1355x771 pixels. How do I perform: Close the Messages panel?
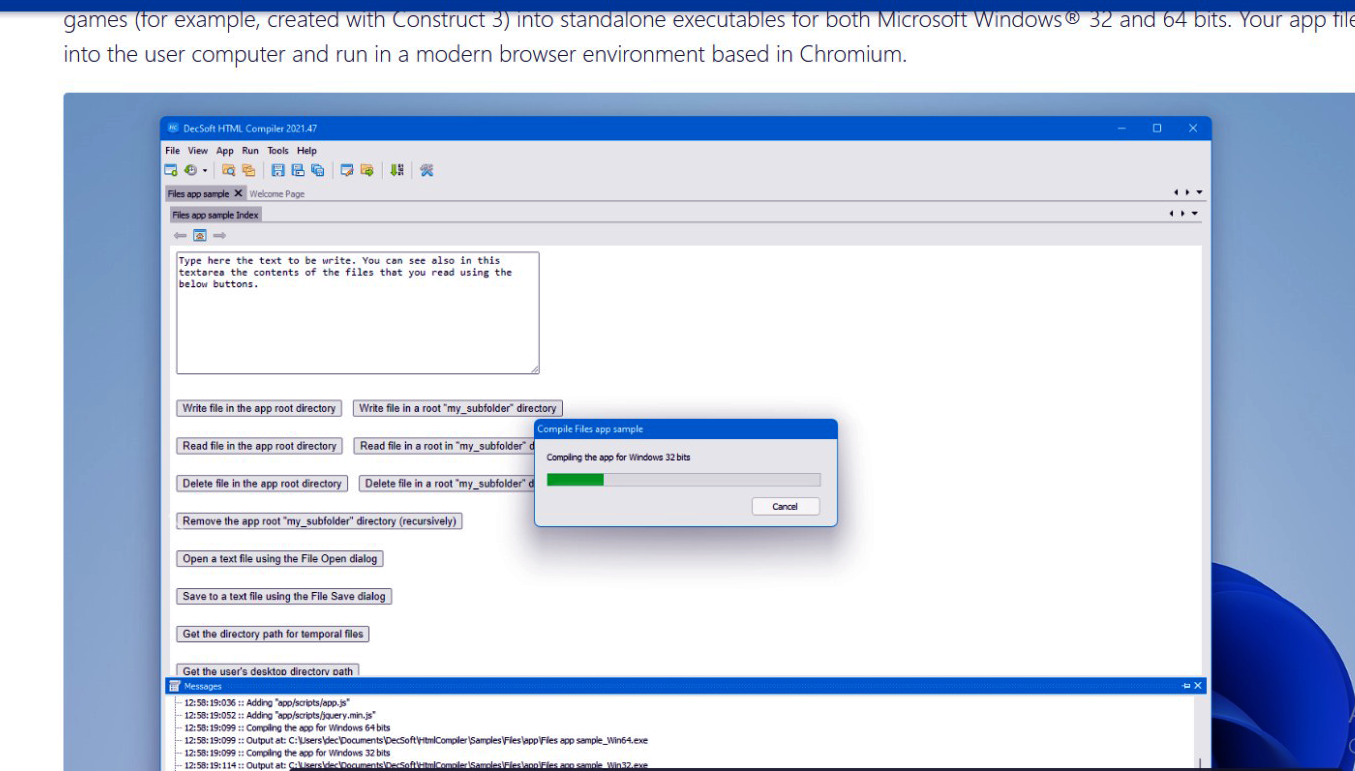1198,686
